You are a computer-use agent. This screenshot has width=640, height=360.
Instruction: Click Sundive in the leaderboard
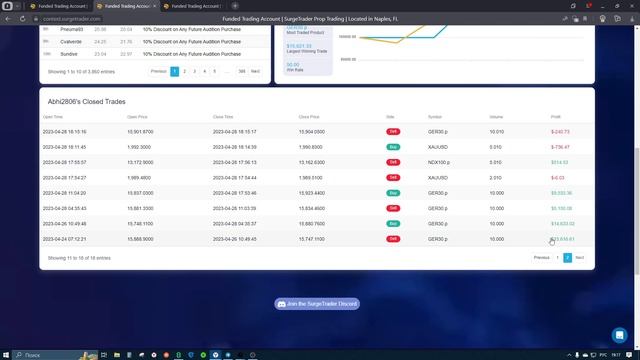tap(69, 54)
